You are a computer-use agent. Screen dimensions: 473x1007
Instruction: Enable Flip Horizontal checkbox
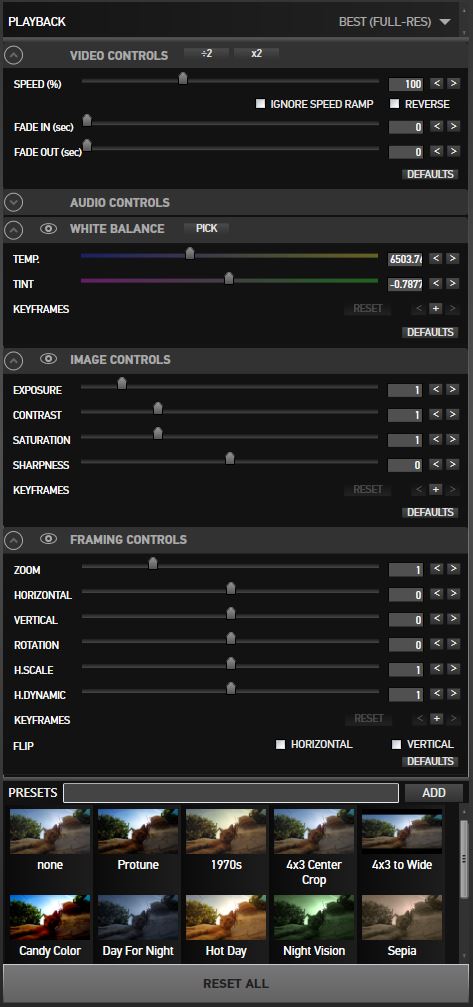[x=280, y=744]
